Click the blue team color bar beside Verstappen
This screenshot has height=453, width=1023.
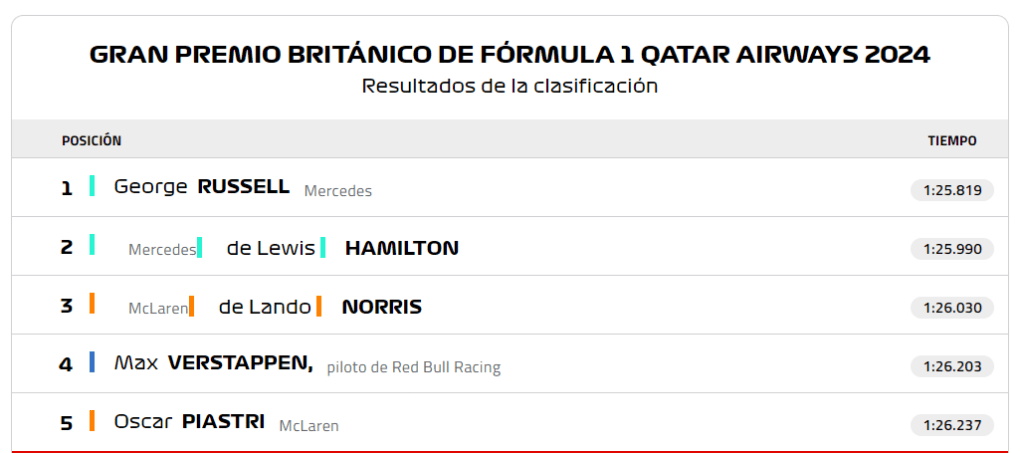coord(92,362)
